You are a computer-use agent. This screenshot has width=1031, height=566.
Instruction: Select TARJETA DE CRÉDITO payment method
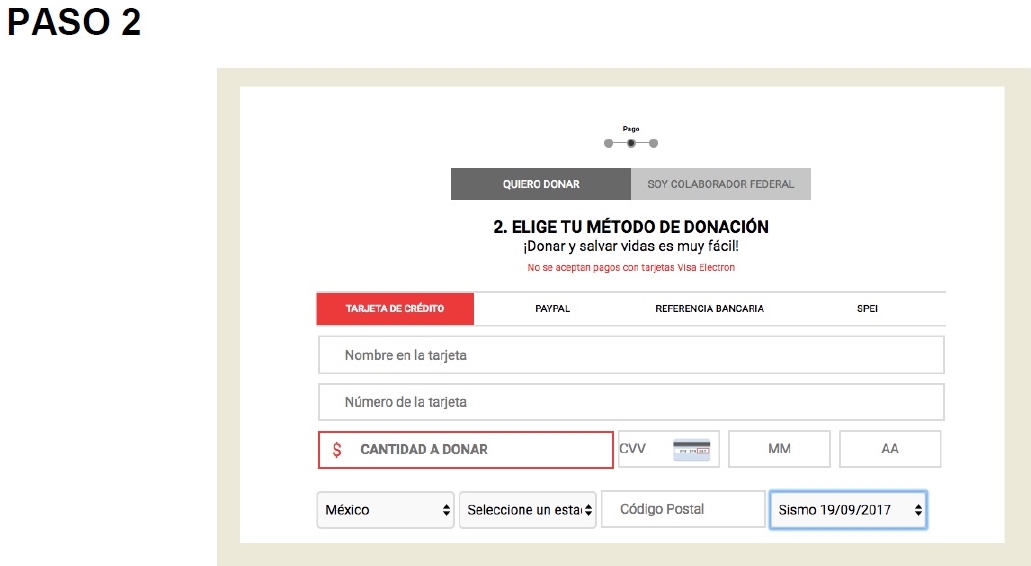395,309
